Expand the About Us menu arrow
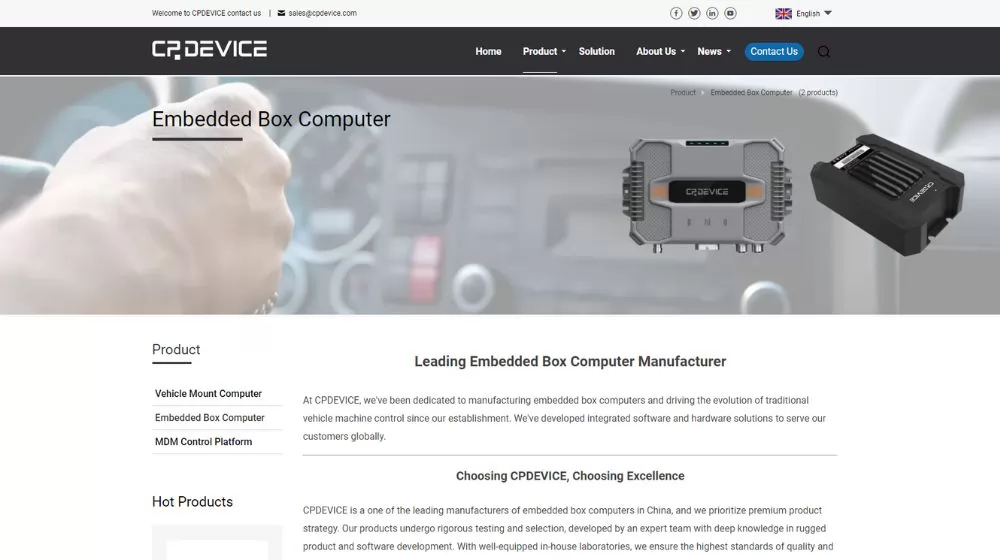Image resolution: width=1000 pixels, height=560 pixels. pos(682,52)
